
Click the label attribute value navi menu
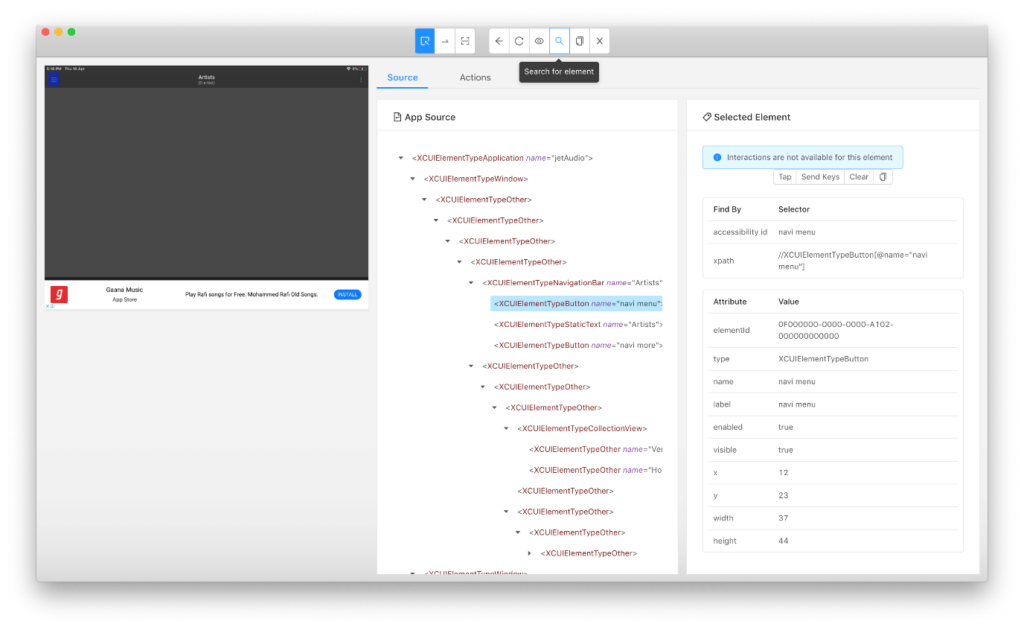[x=796, y=404]
